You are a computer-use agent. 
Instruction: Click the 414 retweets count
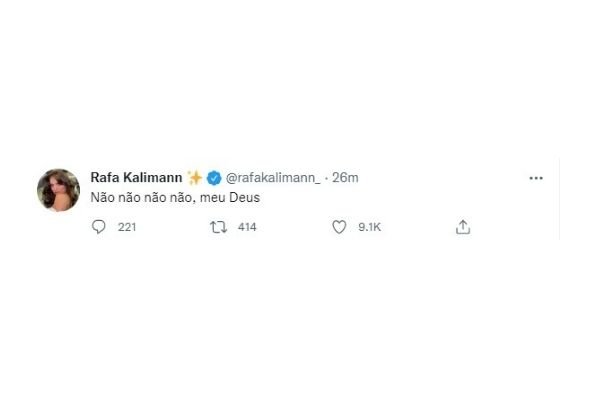click(x=247, y=227)
